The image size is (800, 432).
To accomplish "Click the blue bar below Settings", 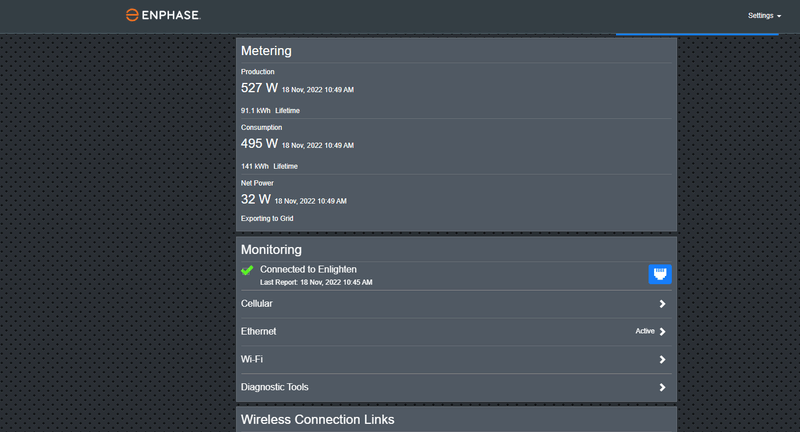I will click(x=697, y=34).
